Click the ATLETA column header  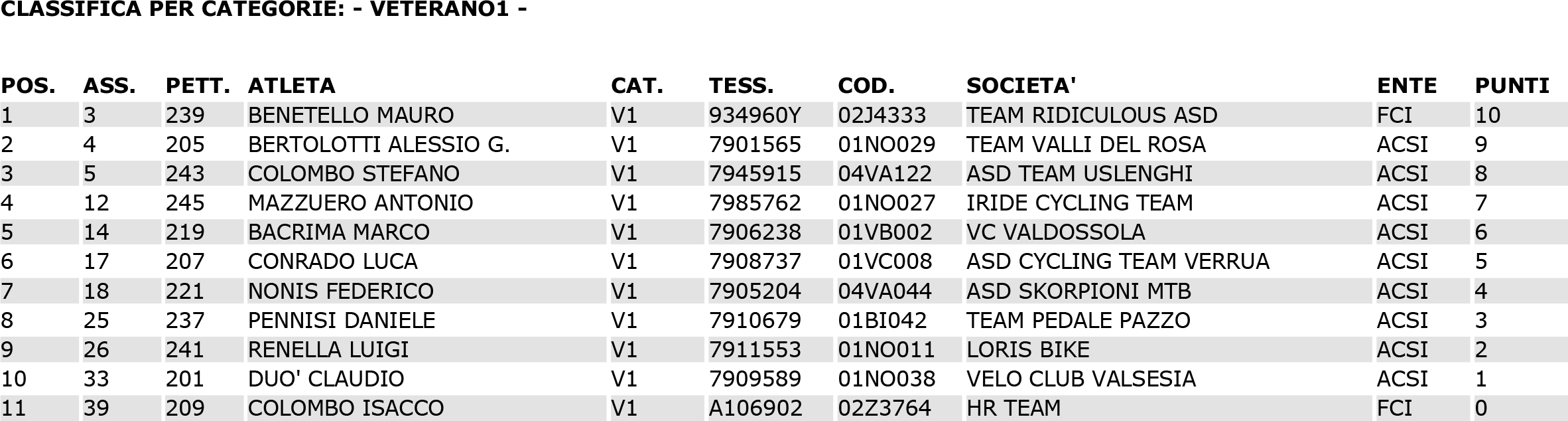[x=291, y=86]
